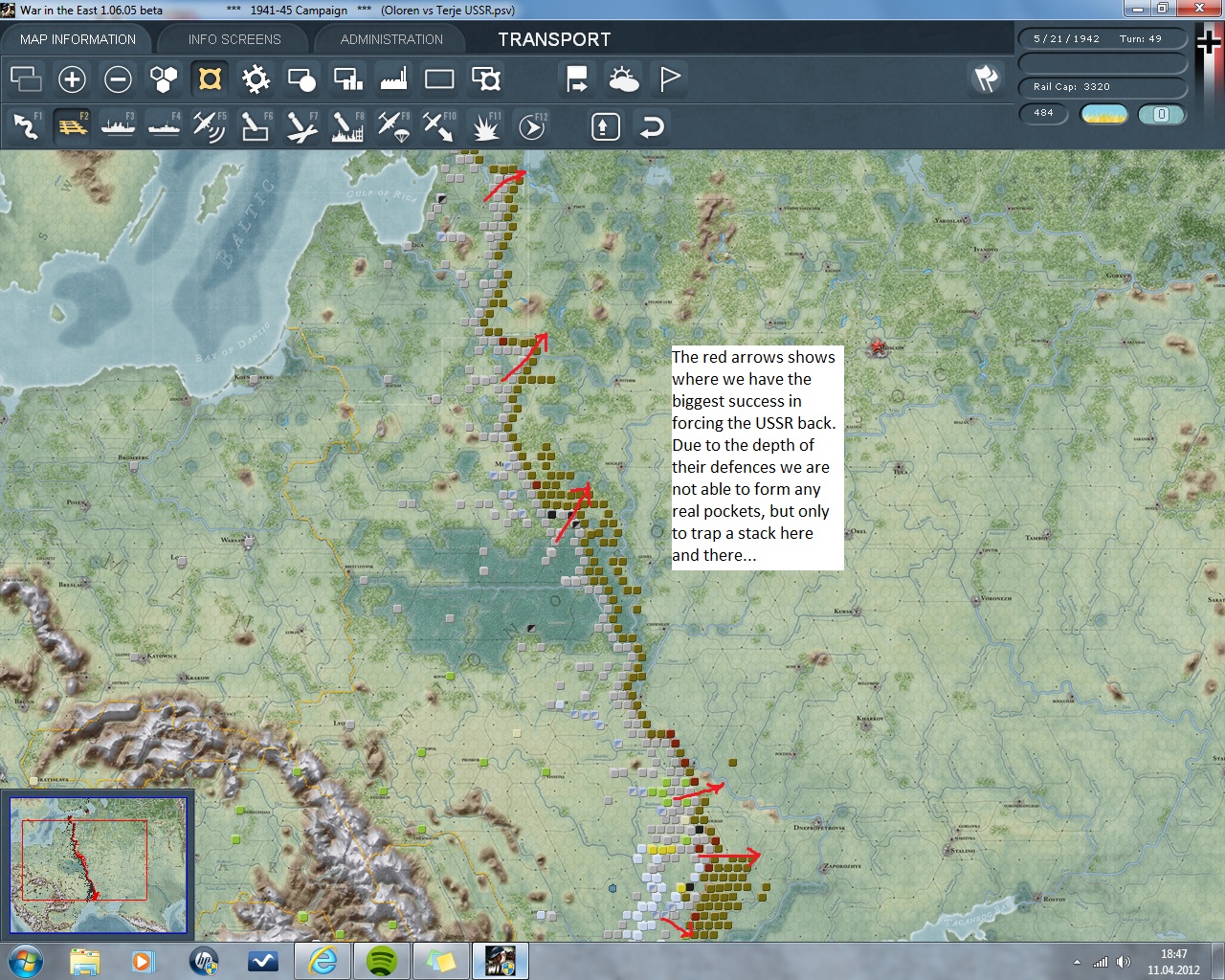1225x980 pixels.
Task: Click the rectangle with unit-frame icon
Action: coord(485,78)
